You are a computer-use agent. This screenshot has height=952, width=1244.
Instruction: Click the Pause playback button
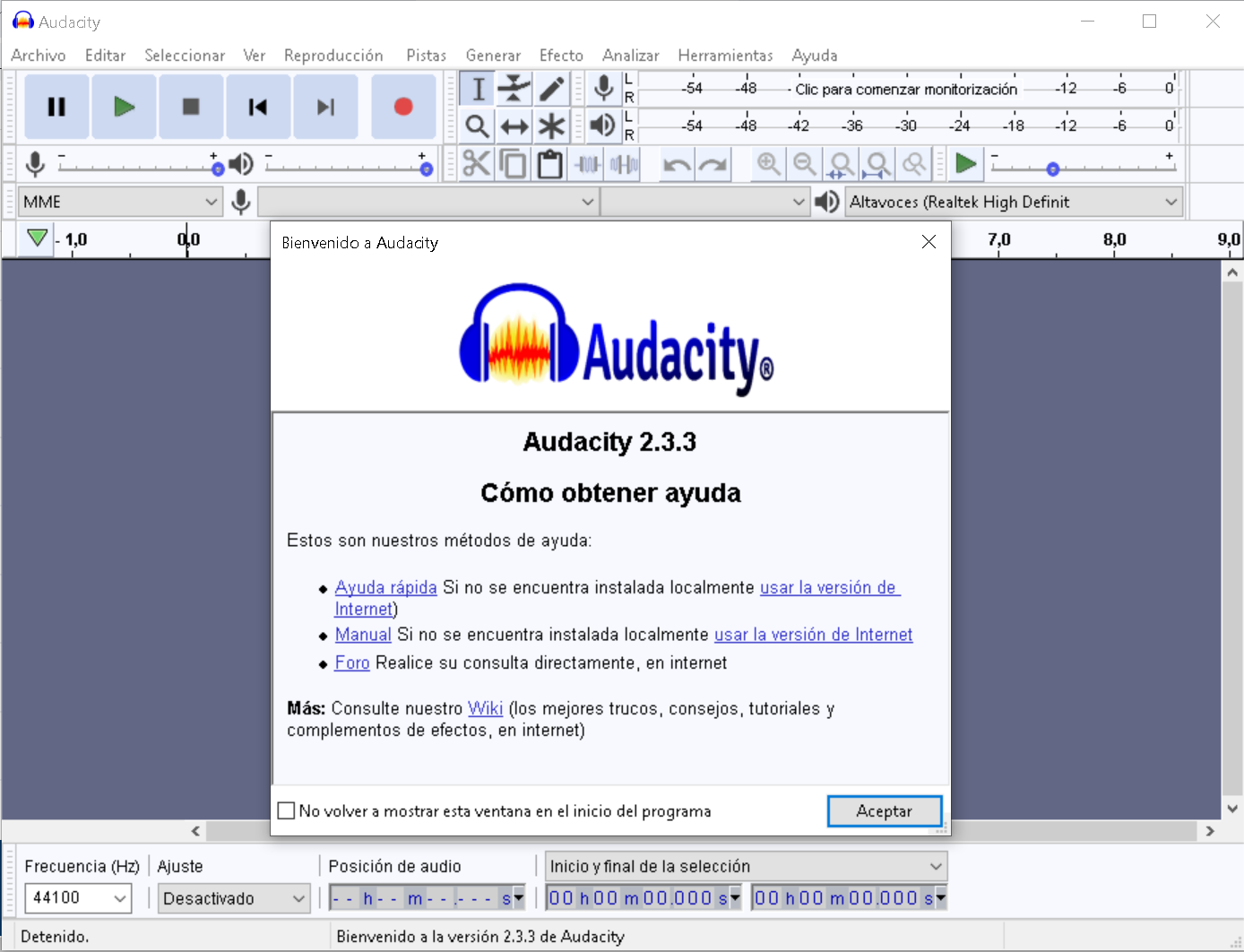click(56, 107)
